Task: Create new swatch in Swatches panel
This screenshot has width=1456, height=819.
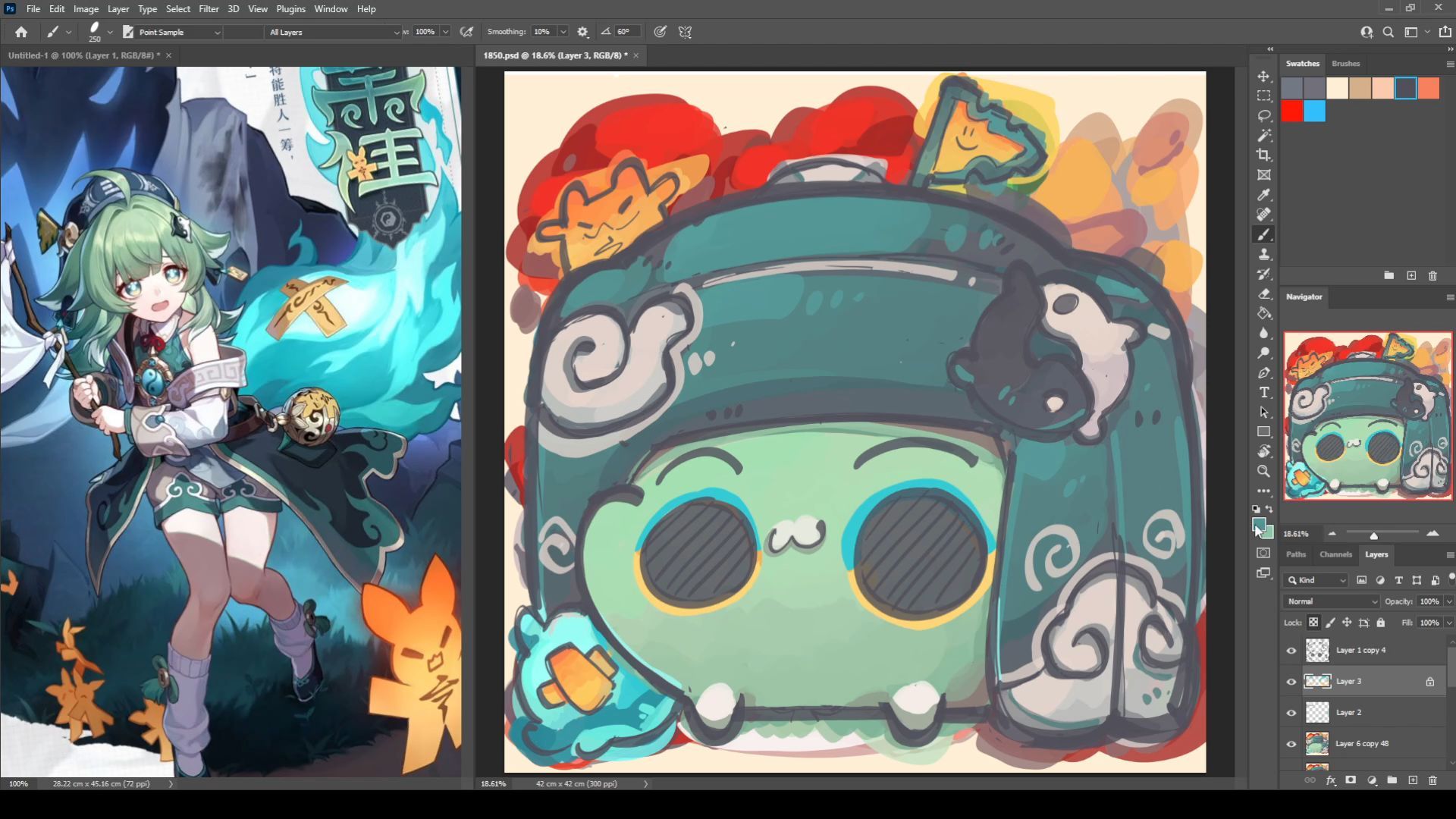Action: pyautogui.click(x=1411, y=275)
